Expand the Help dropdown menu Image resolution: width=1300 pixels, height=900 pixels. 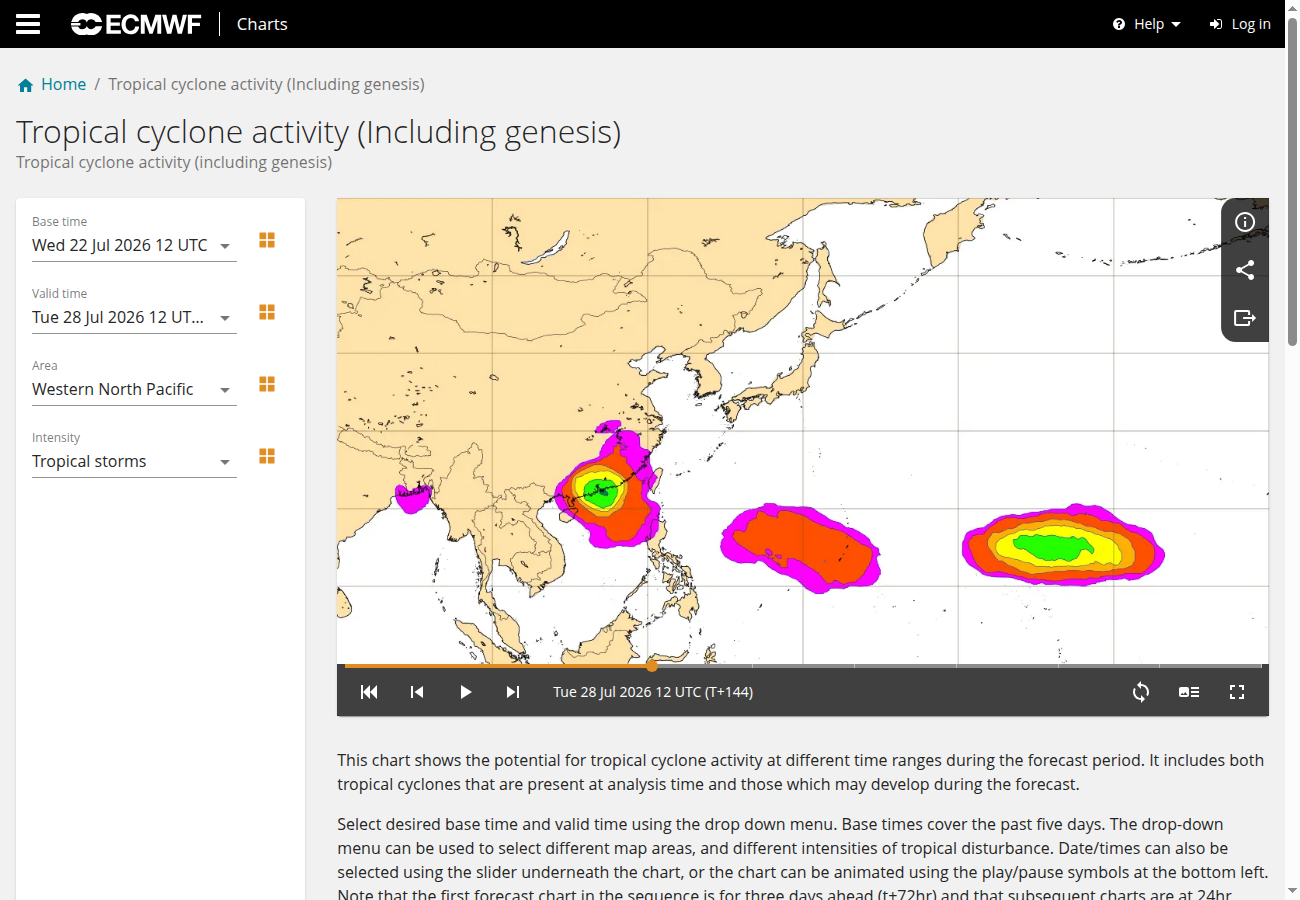1147,24
